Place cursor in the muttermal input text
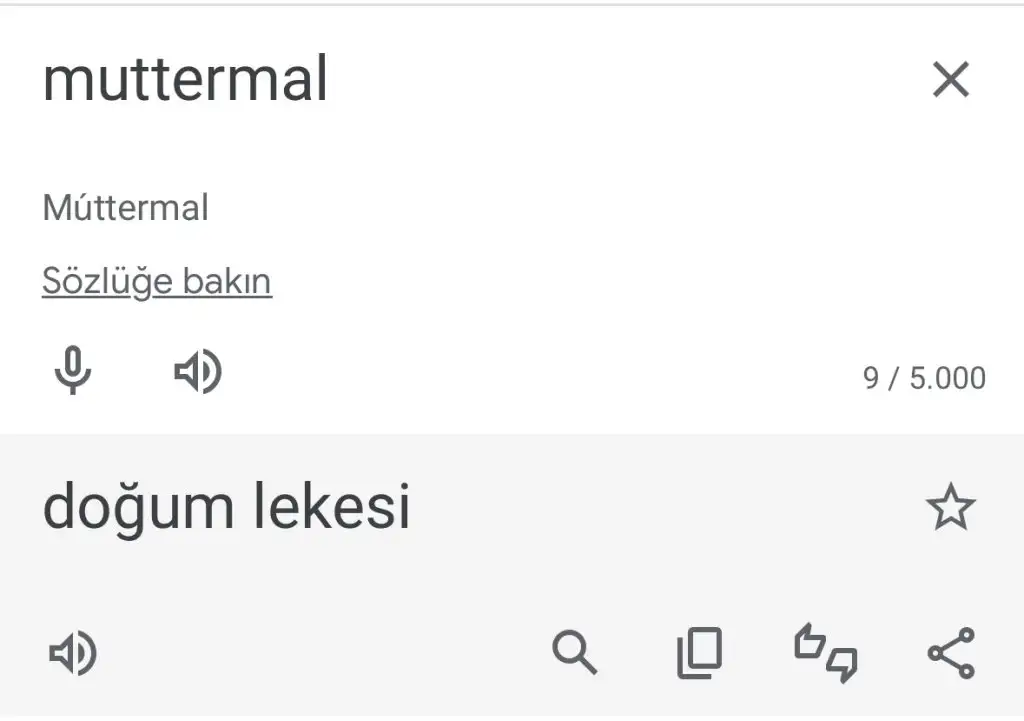Image resolution: width=1024 pixels, height=721 pixels. tap(185, 79)
